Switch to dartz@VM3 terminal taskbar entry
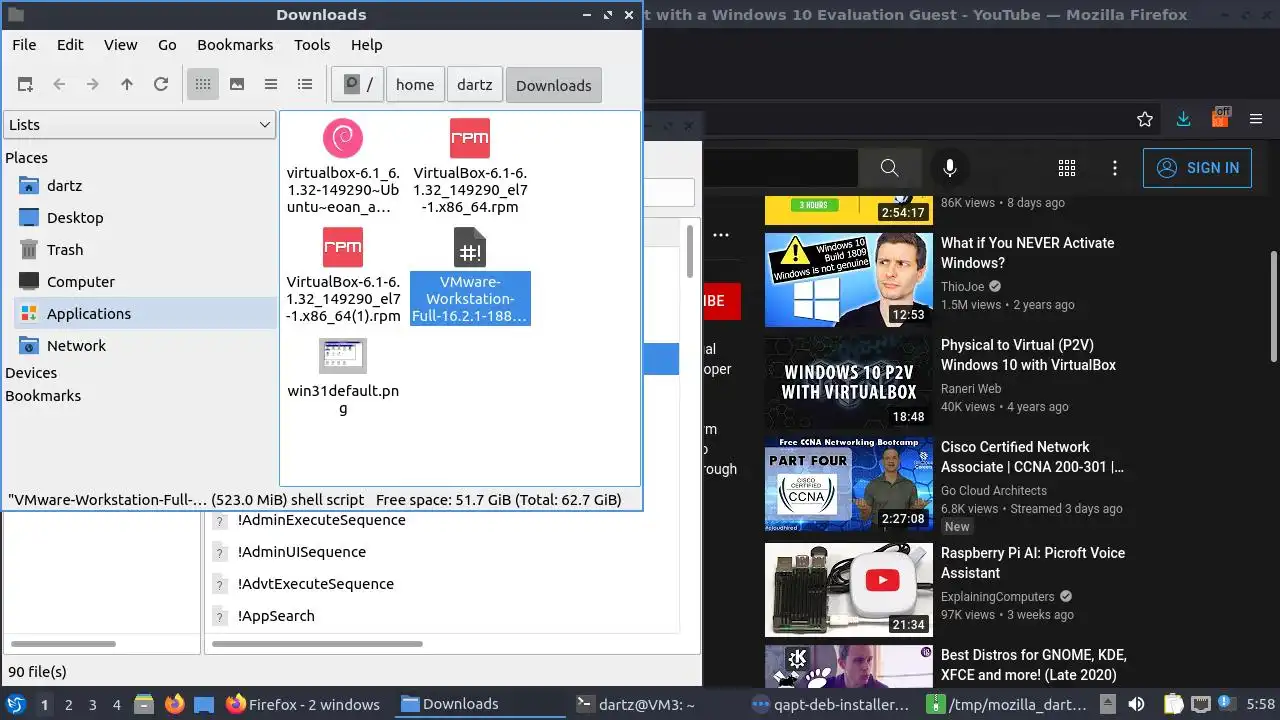 (x=636, y=704)
